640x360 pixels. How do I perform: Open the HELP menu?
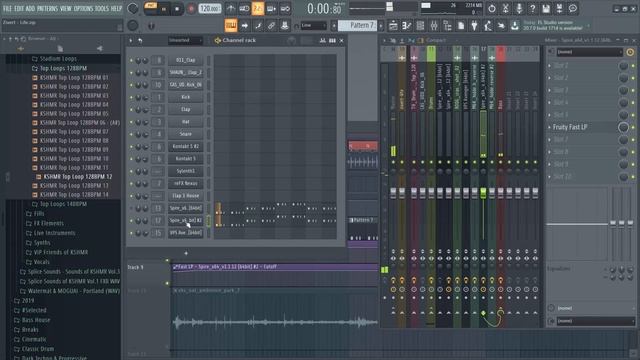pos(116,9)
